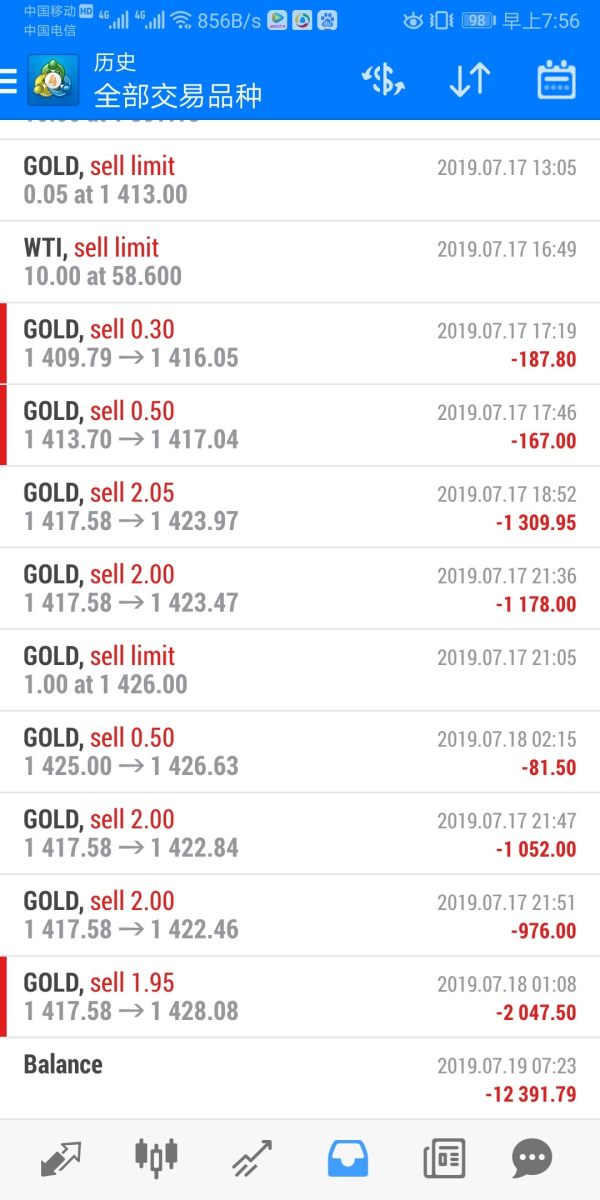Viewport: 600px width, 1200px height.
Task: Open the candlestick Chart tab
Action: (155, 1159)
